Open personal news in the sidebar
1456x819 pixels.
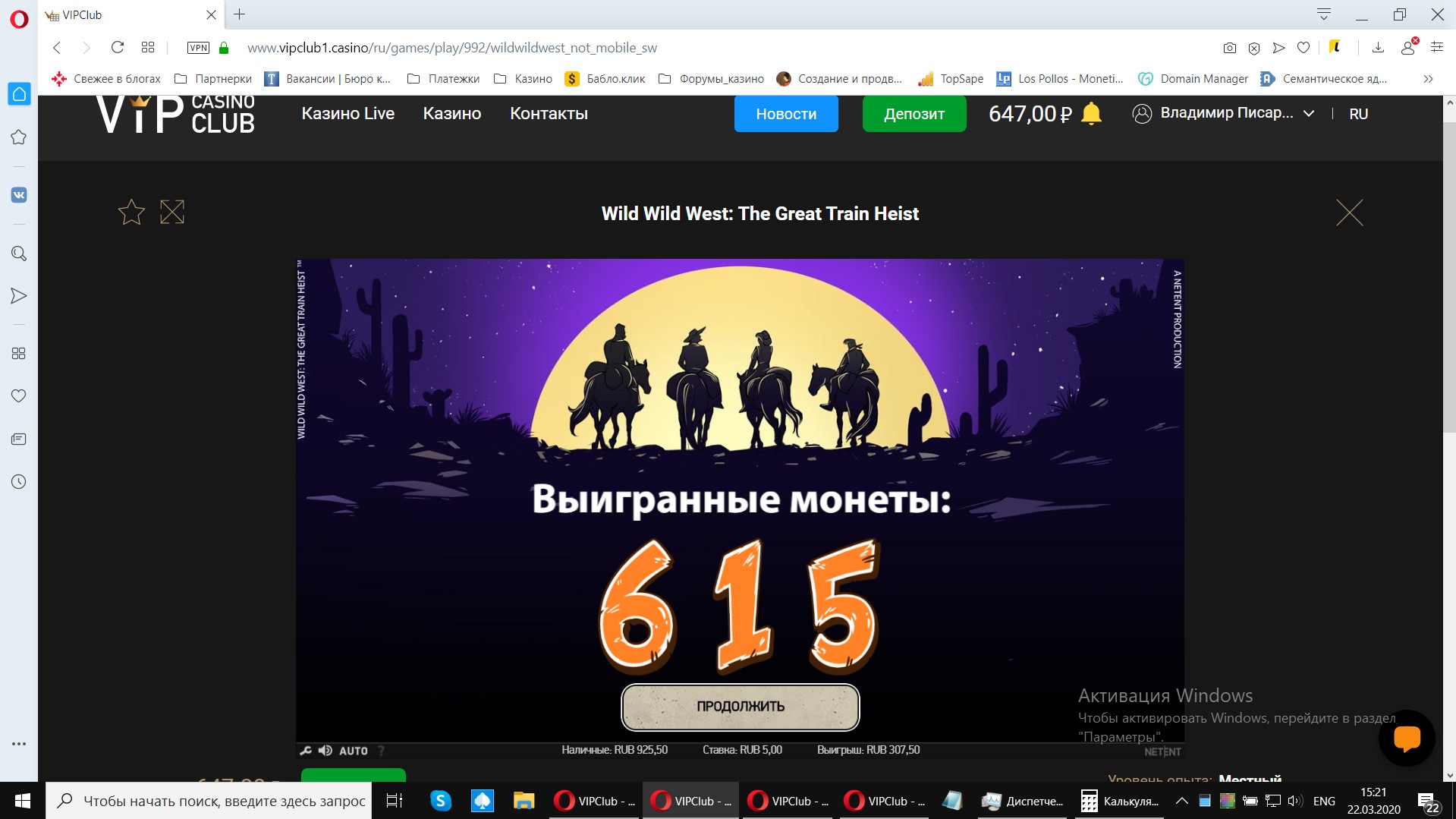click(19, 439)
